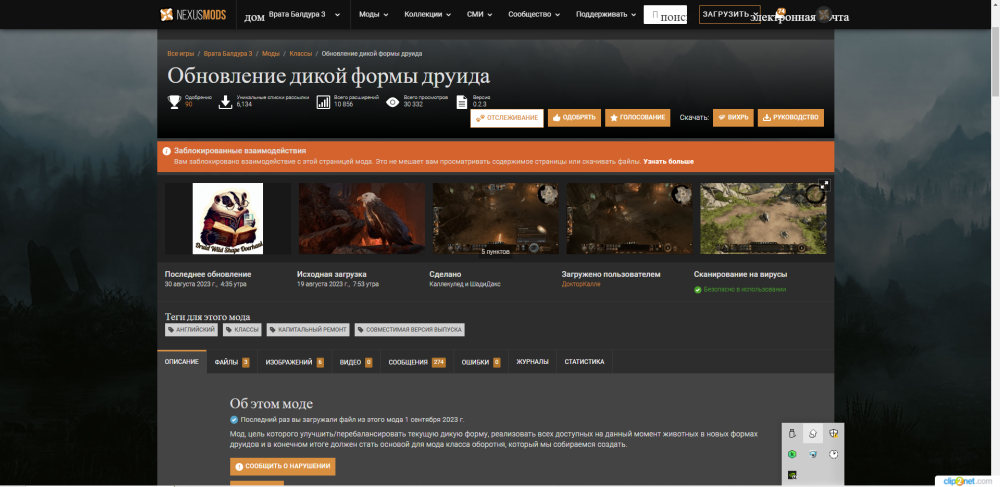Toggle the ОТСЛЕЖИВАНИЕ tracking button

point(507,118)
